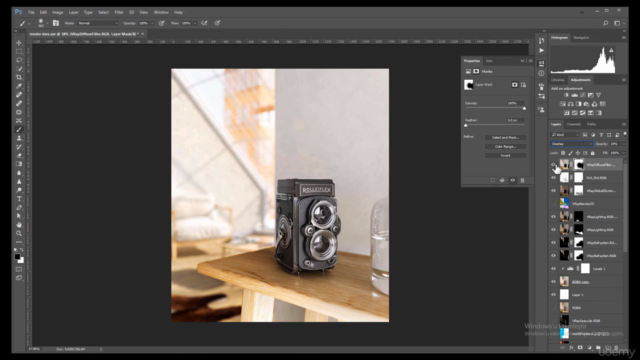640x360 pixels.
Task: Open the layer Opacity dropdown arrow
Action: pos(623,144)
